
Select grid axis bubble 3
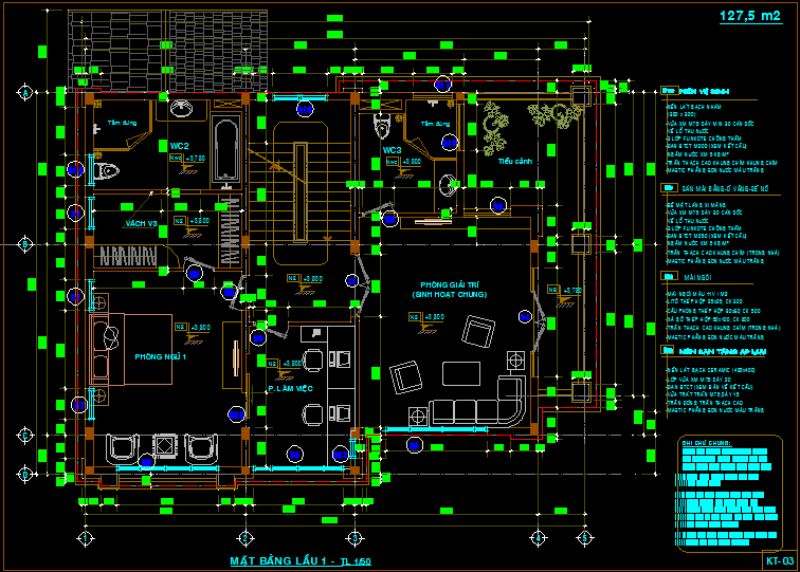point(355,538)
